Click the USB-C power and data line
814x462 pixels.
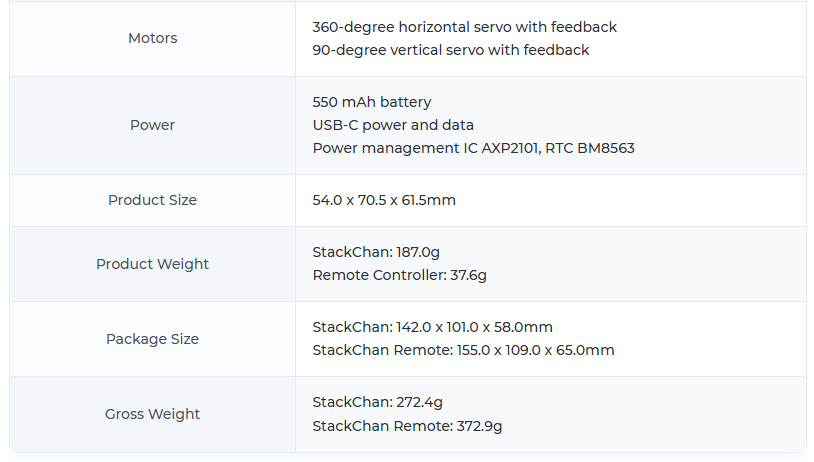tap(393, 125)
